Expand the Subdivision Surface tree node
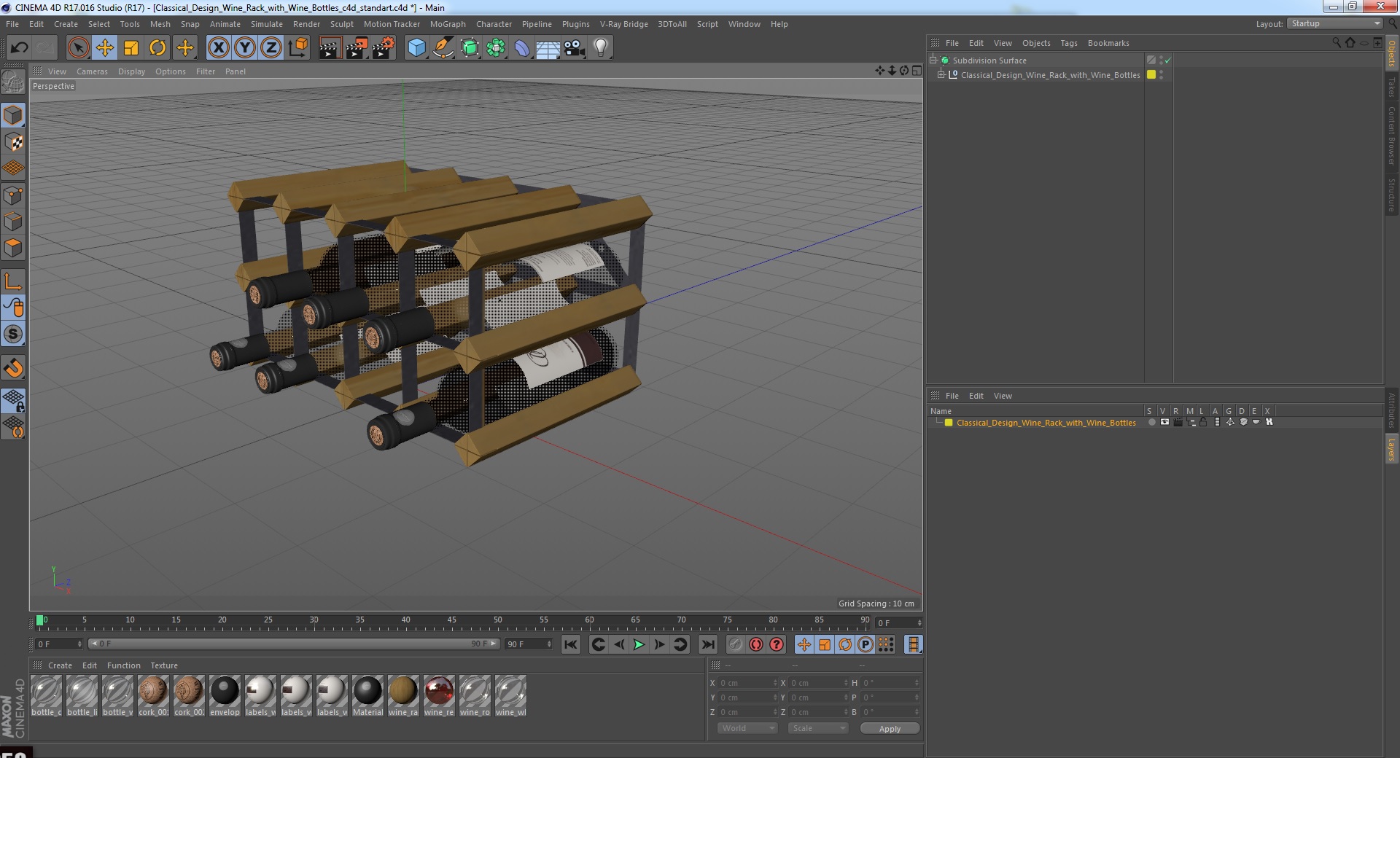The image size is (1400, 844). coord(933,60)
